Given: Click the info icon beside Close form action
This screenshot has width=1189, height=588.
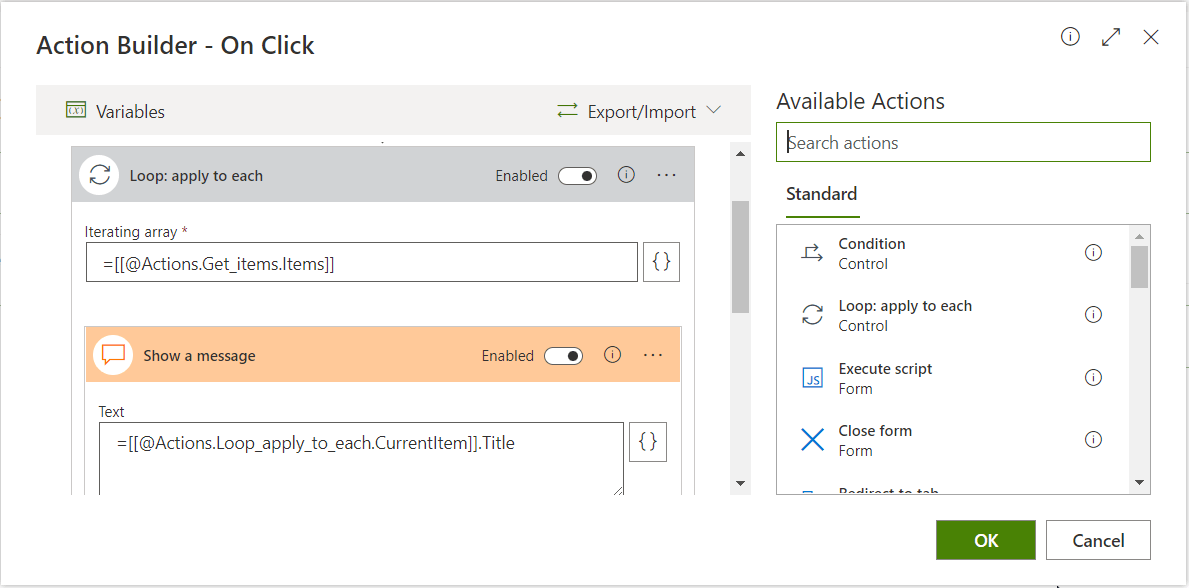Looking at the screenshot, I should 1093,439.
